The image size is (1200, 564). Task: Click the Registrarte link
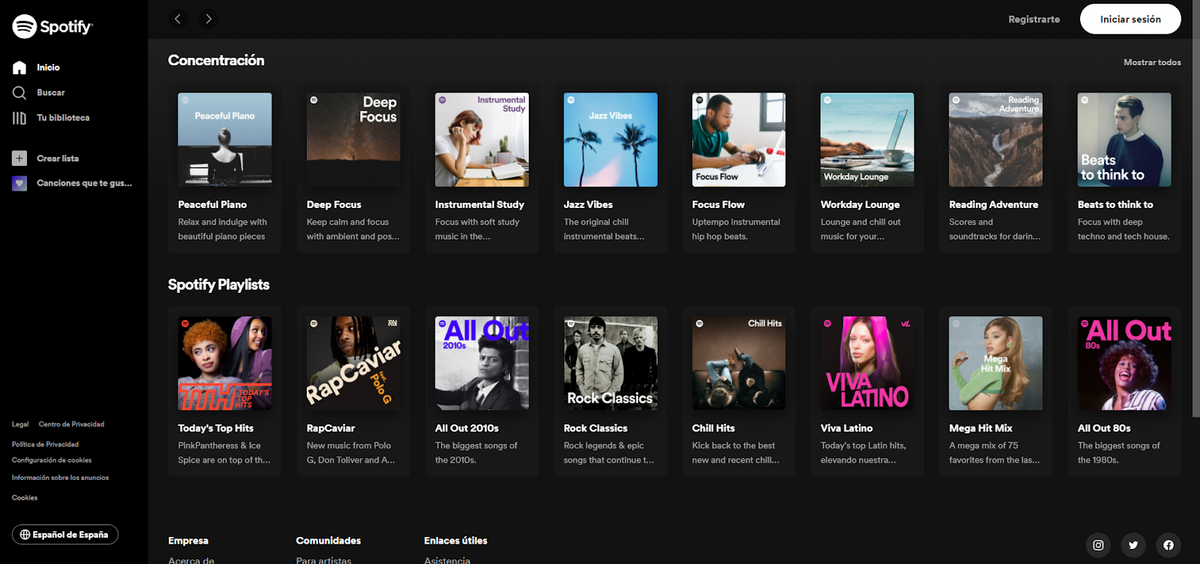pyautogui.click(x=1034, y=19)
